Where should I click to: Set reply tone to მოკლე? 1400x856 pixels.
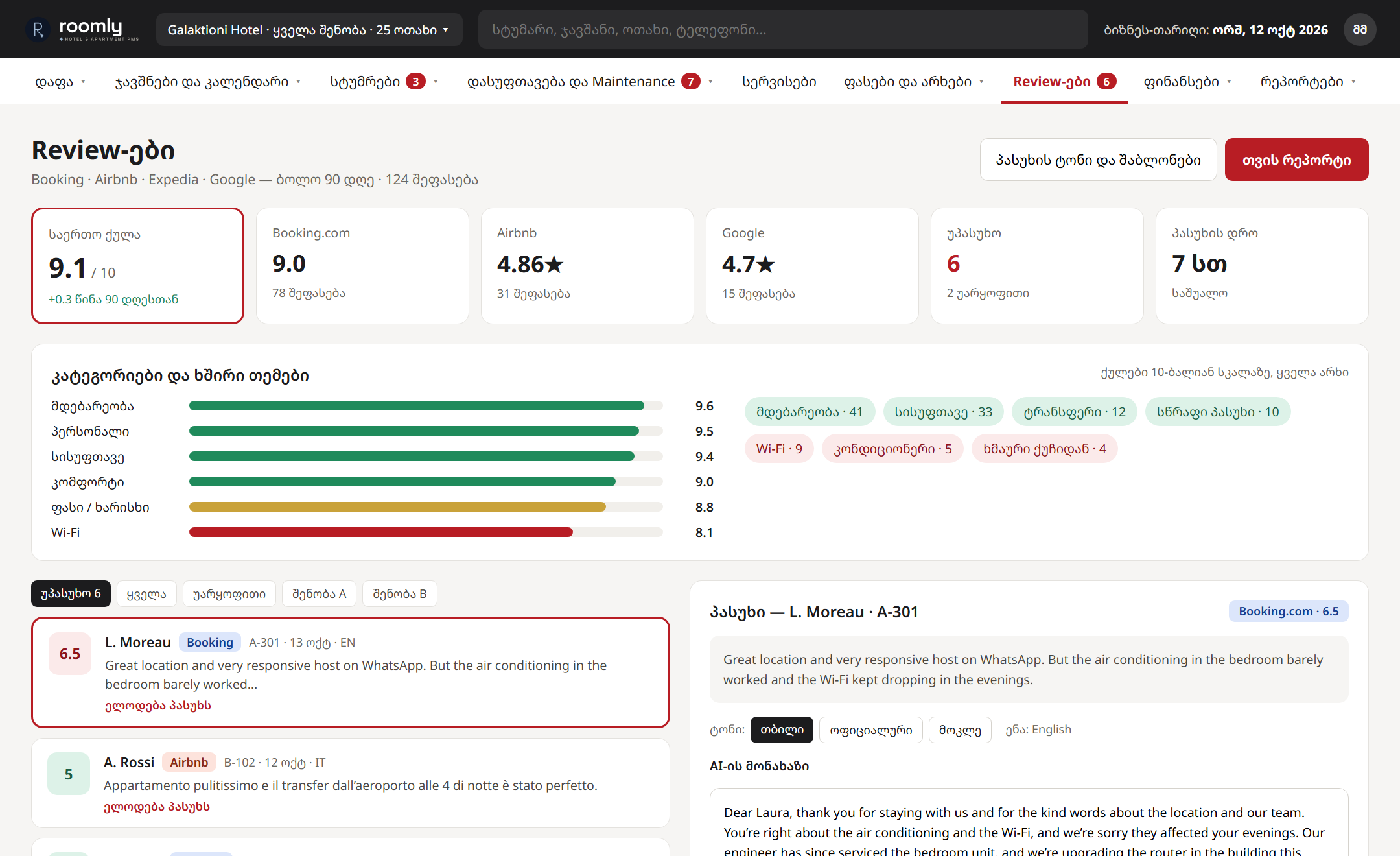click(x=960, y=730)
